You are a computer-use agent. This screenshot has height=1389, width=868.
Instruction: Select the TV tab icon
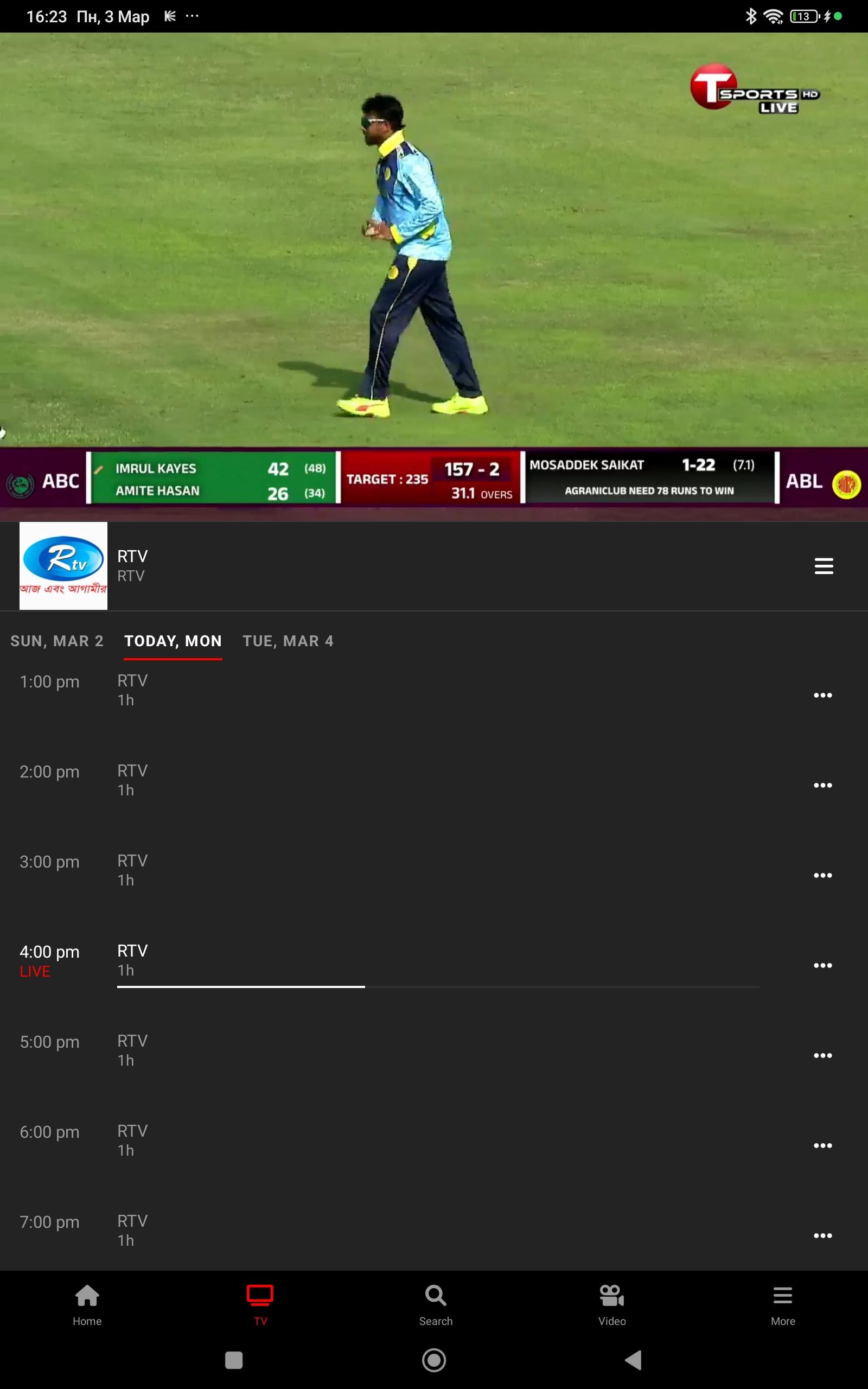(x=260, y=1295)
